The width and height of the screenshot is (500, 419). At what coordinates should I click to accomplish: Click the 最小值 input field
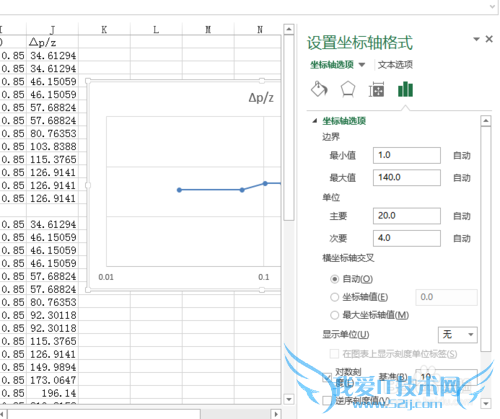[407, 155]
